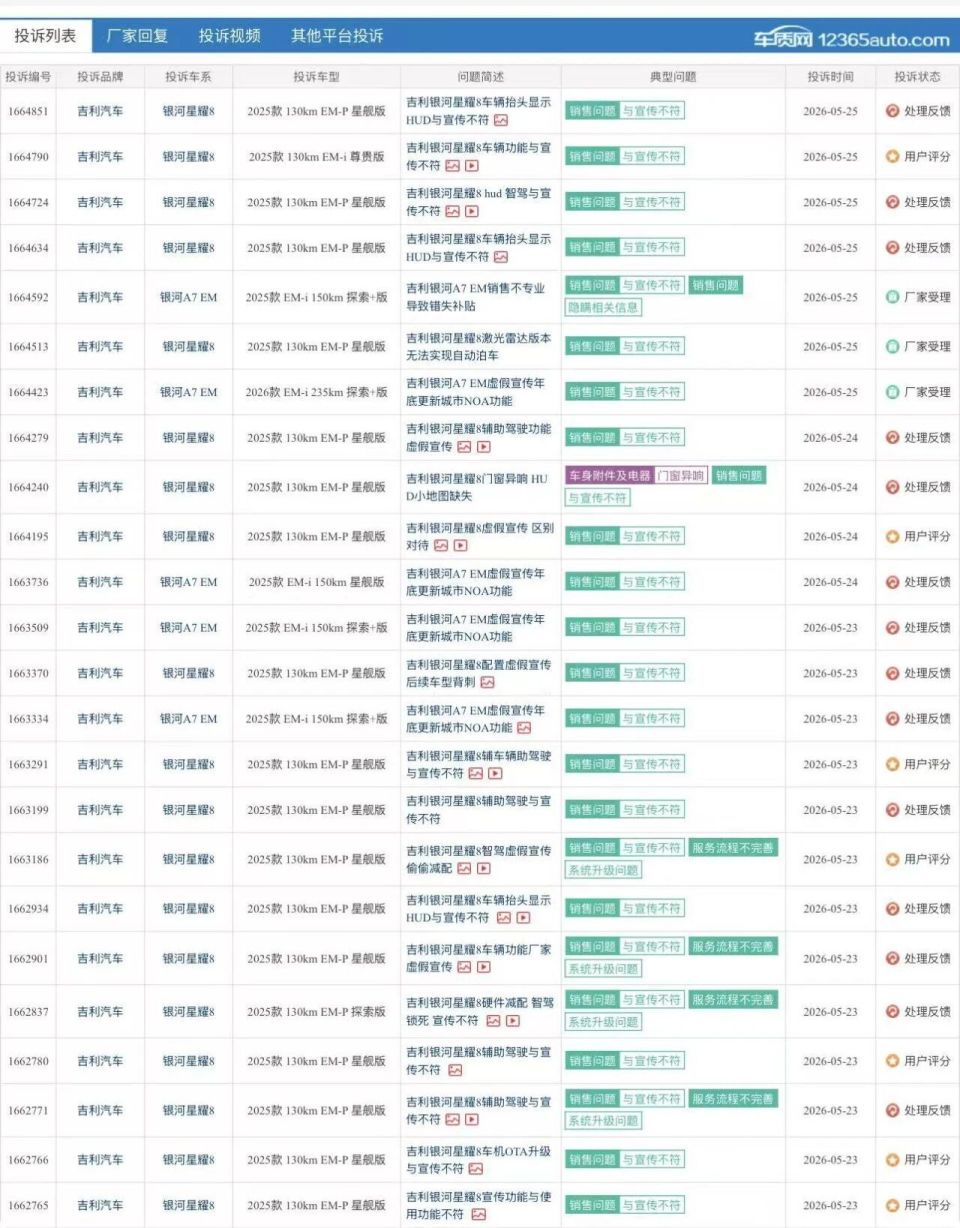Switch to 其他平台投诉 tab
The height and width of the screenshot is (1228, 960).
pos(337,36)
